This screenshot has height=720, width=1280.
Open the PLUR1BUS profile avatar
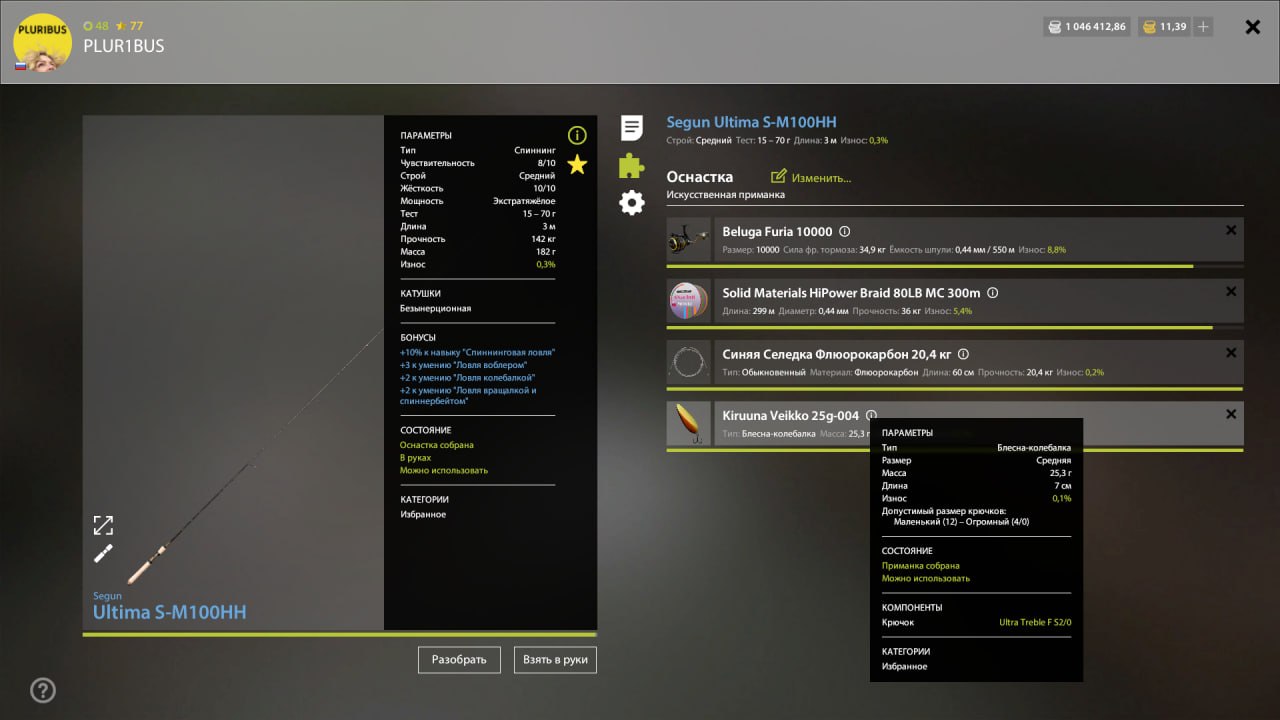coord(42,43)
